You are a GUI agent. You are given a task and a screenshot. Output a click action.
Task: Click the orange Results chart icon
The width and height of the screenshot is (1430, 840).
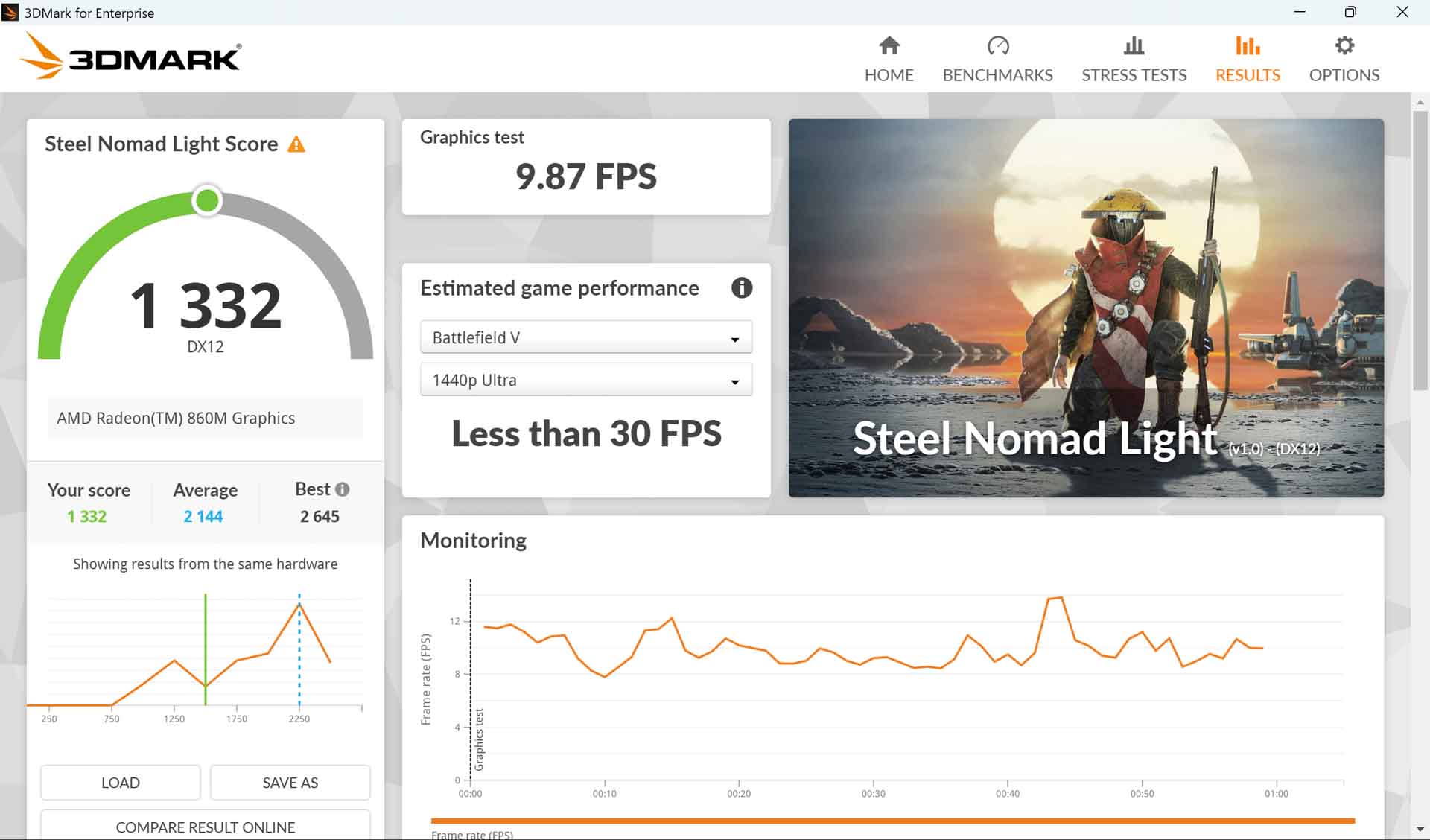tap(1248, 46)
